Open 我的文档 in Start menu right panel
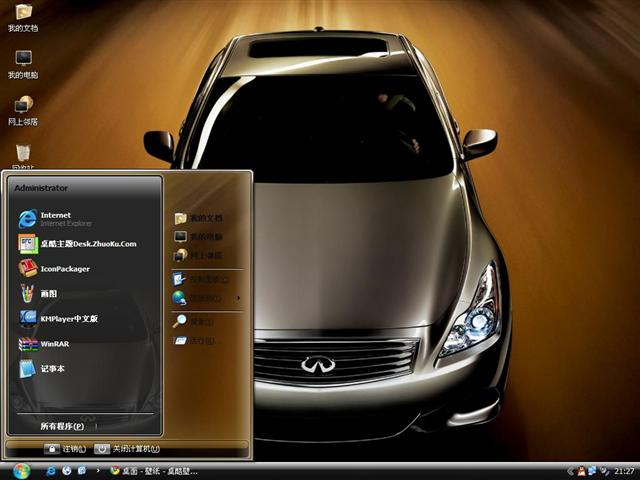The width and height of the screenshot is (640, 480). click(x=205, y=218)
